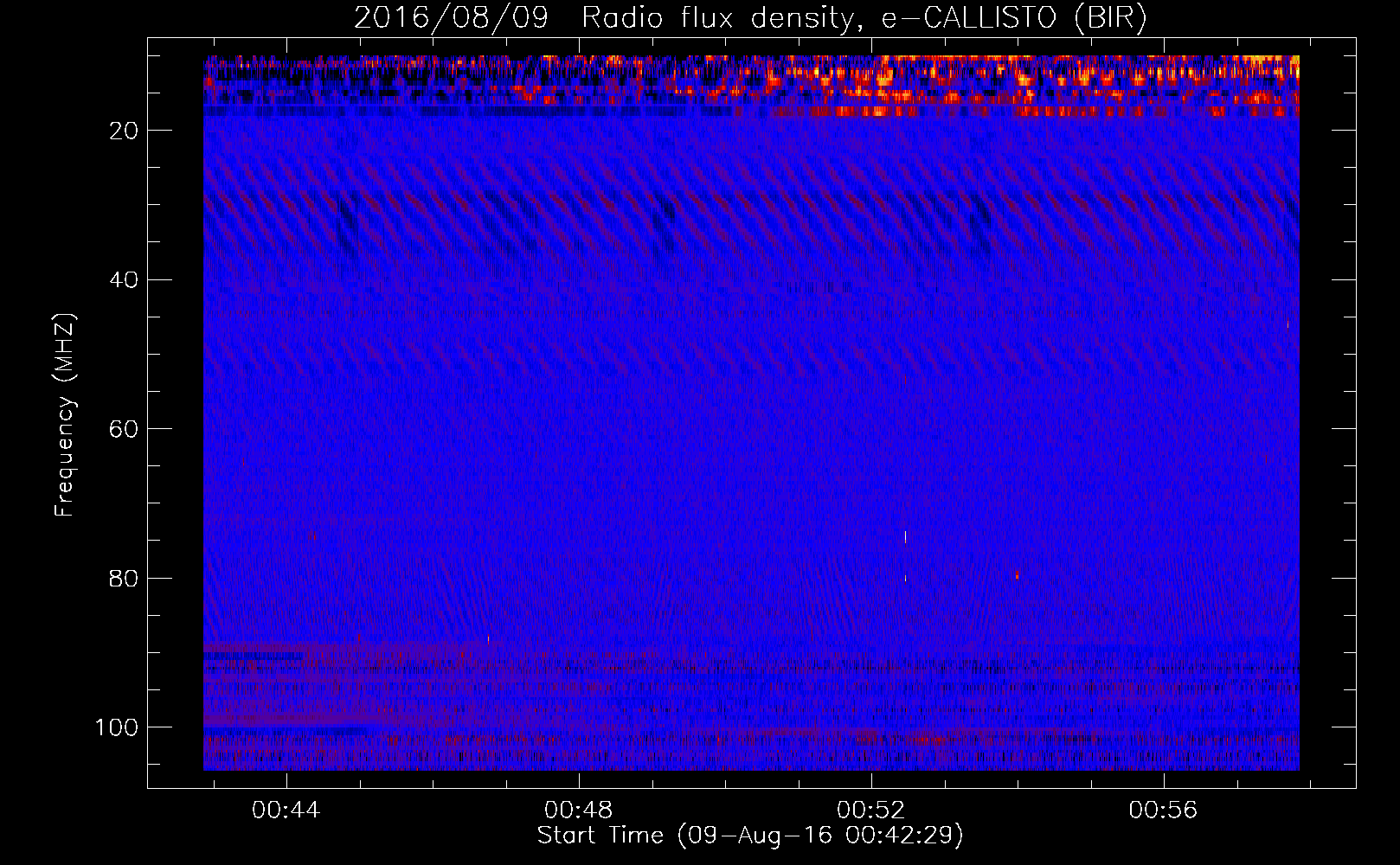Click the Start Time (09-Aug-16 00:42:29) label

click(x=750, y=836)
